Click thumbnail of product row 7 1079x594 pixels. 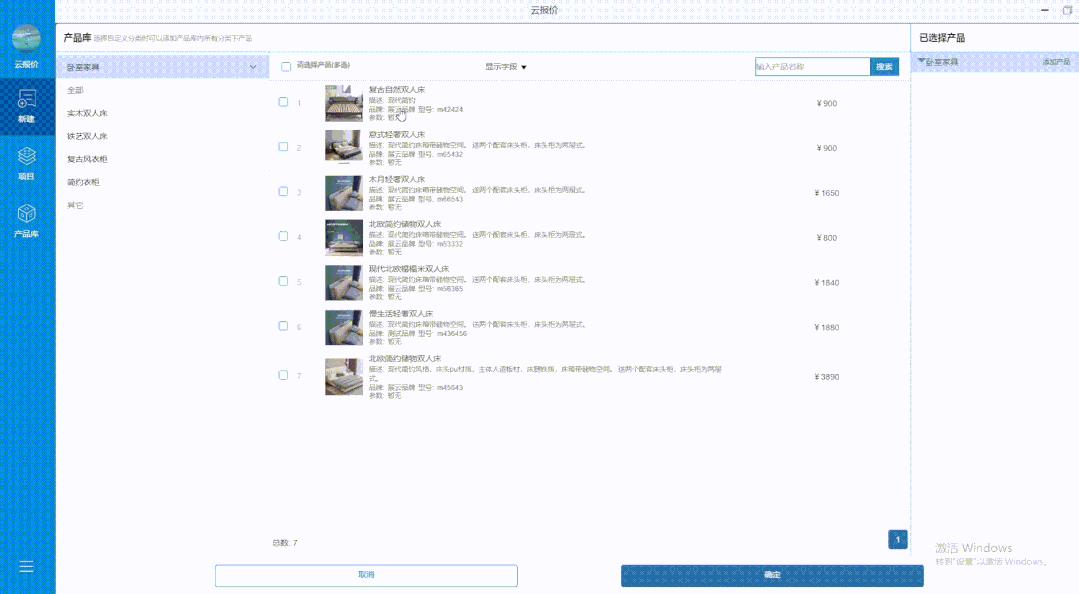pyautogui.click(x=343, y=376)
